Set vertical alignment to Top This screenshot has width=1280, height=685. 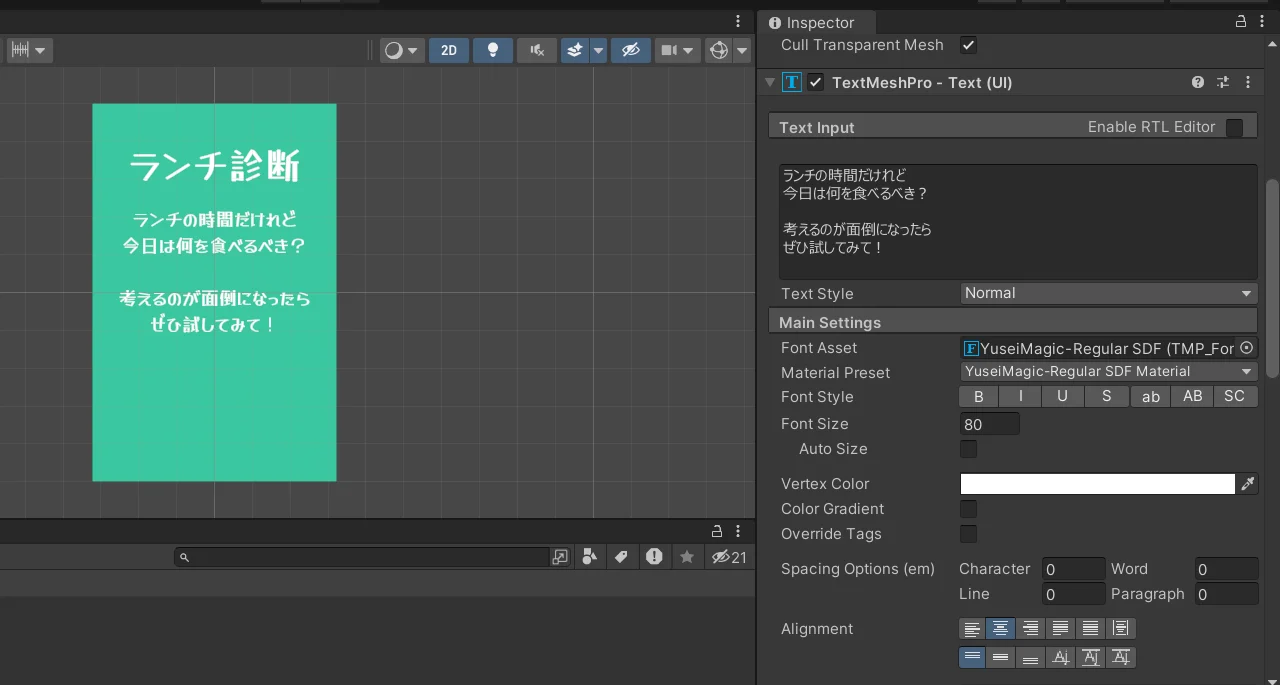pos(972,657)
